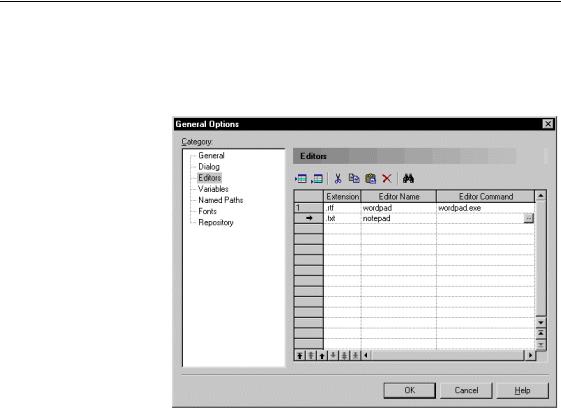Screen dimensions: 561x408
Task: Select Editors category in tree
Action: (x=210, y=178)
